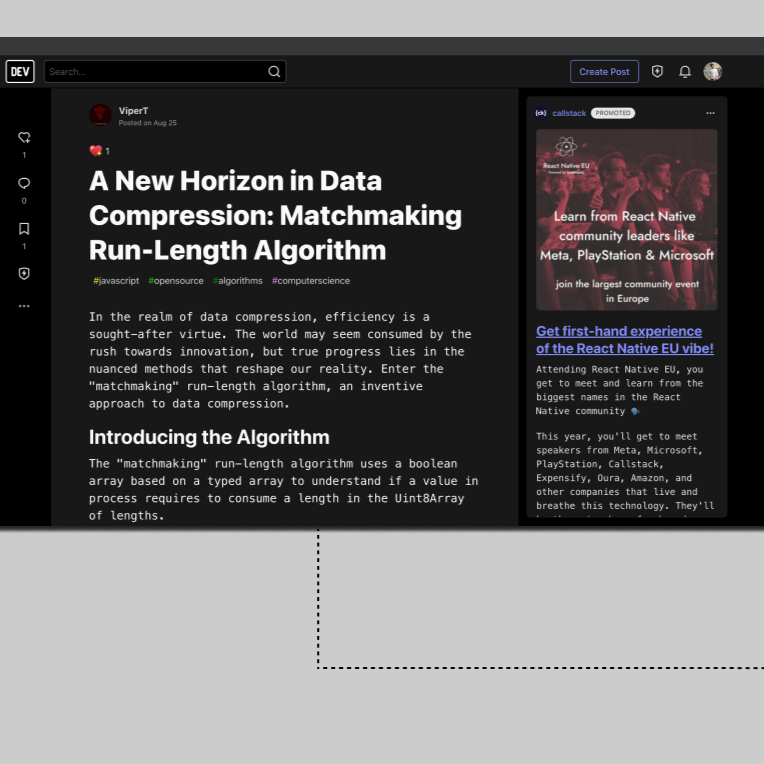Image resolution: width=764 pixels, height=764 pixels.
Task: Bookmark the article using save icon
Action: click(24, 229)
